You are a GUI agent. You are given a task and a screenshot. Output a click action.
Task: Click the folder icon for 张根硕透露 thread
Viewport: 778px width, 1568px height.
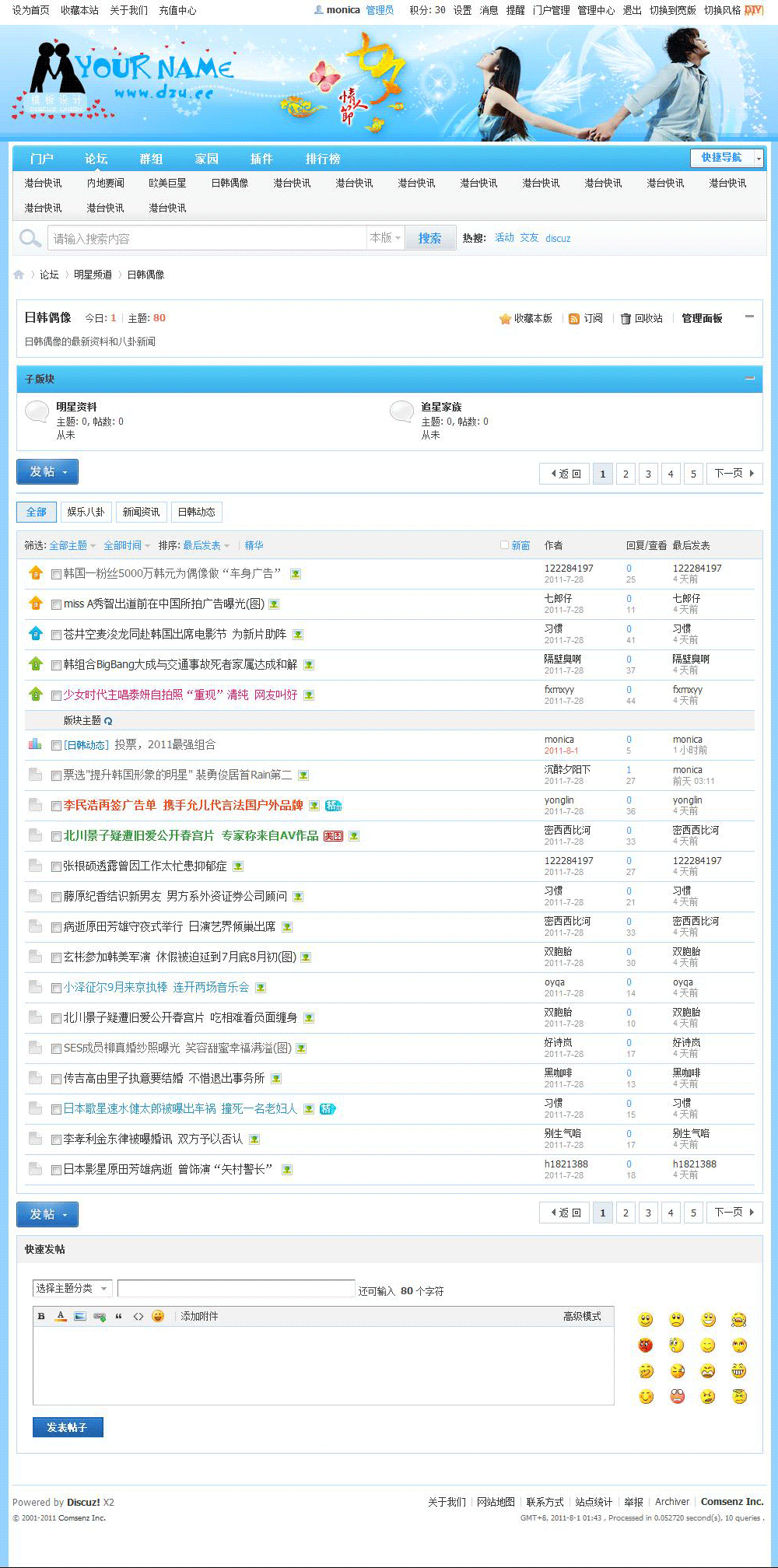35,865
